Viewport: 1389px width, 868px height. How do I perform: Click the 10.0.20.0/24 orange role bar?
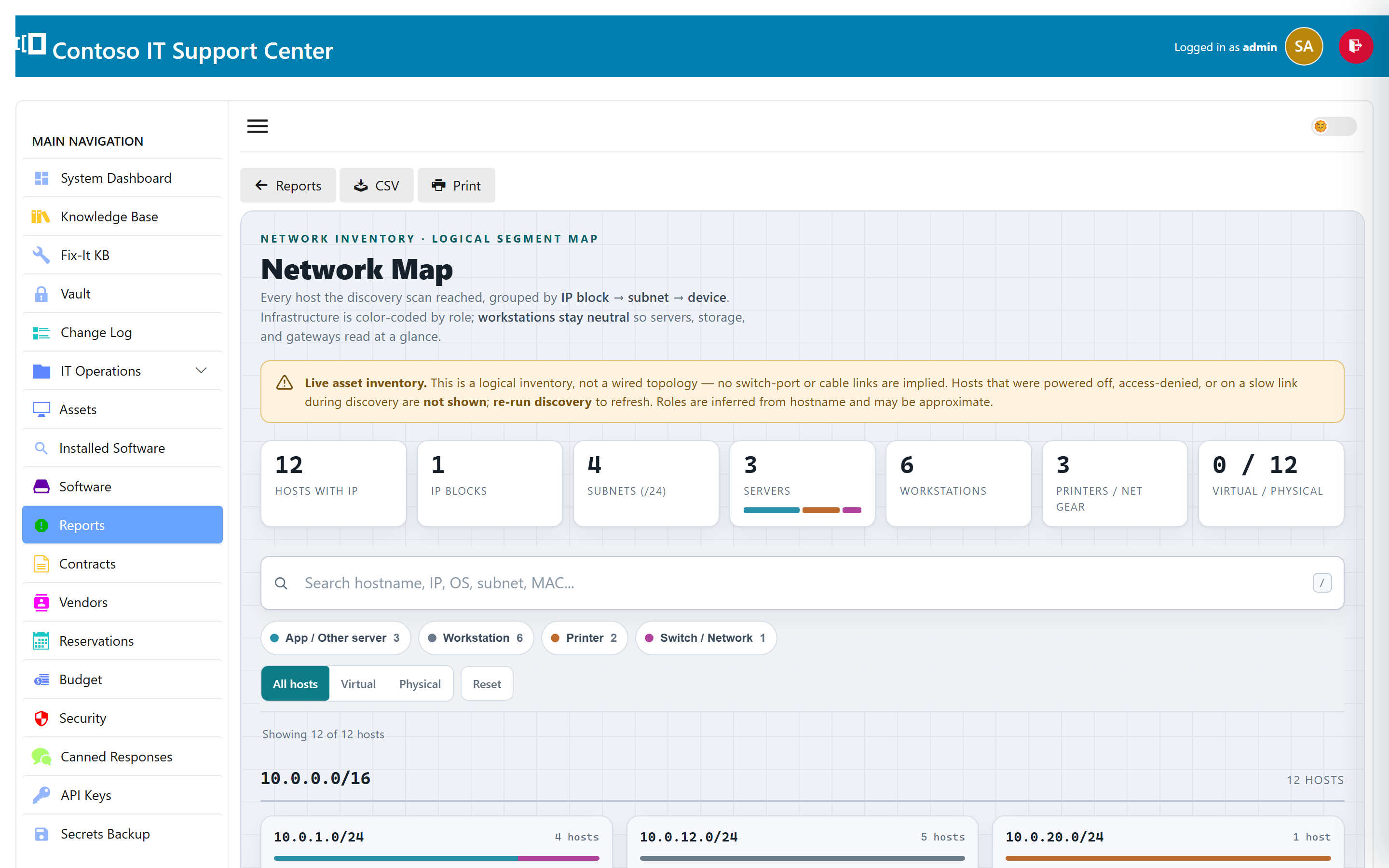[1168, 858]
